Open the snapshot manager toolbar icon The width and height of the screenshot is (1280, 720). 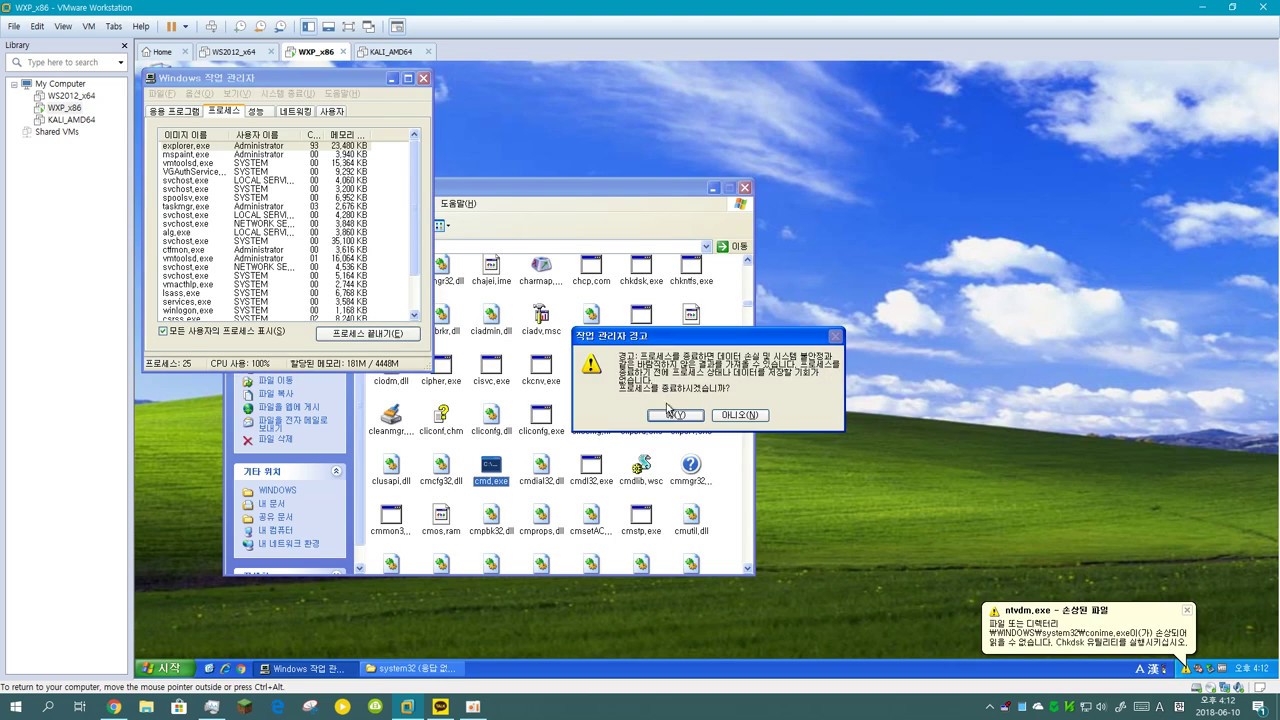(x=280, y=26)
